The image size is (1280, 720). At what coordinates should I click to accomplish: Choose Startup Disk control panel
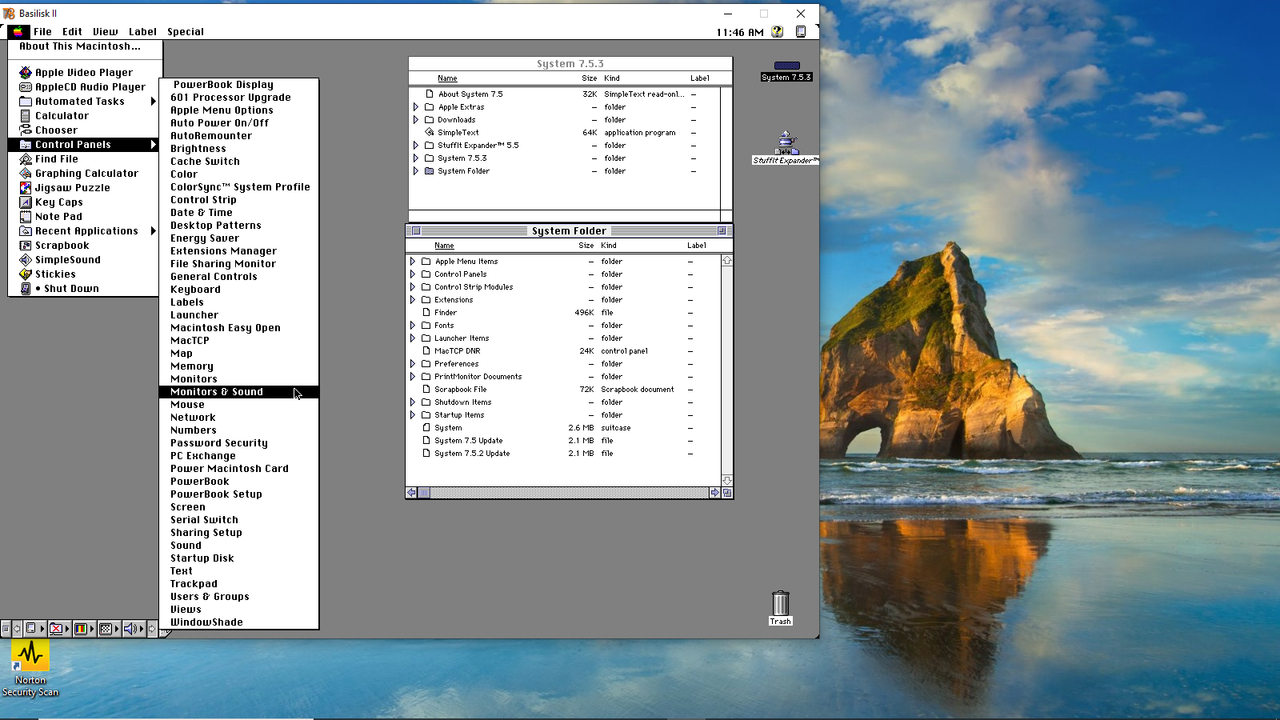239,558
